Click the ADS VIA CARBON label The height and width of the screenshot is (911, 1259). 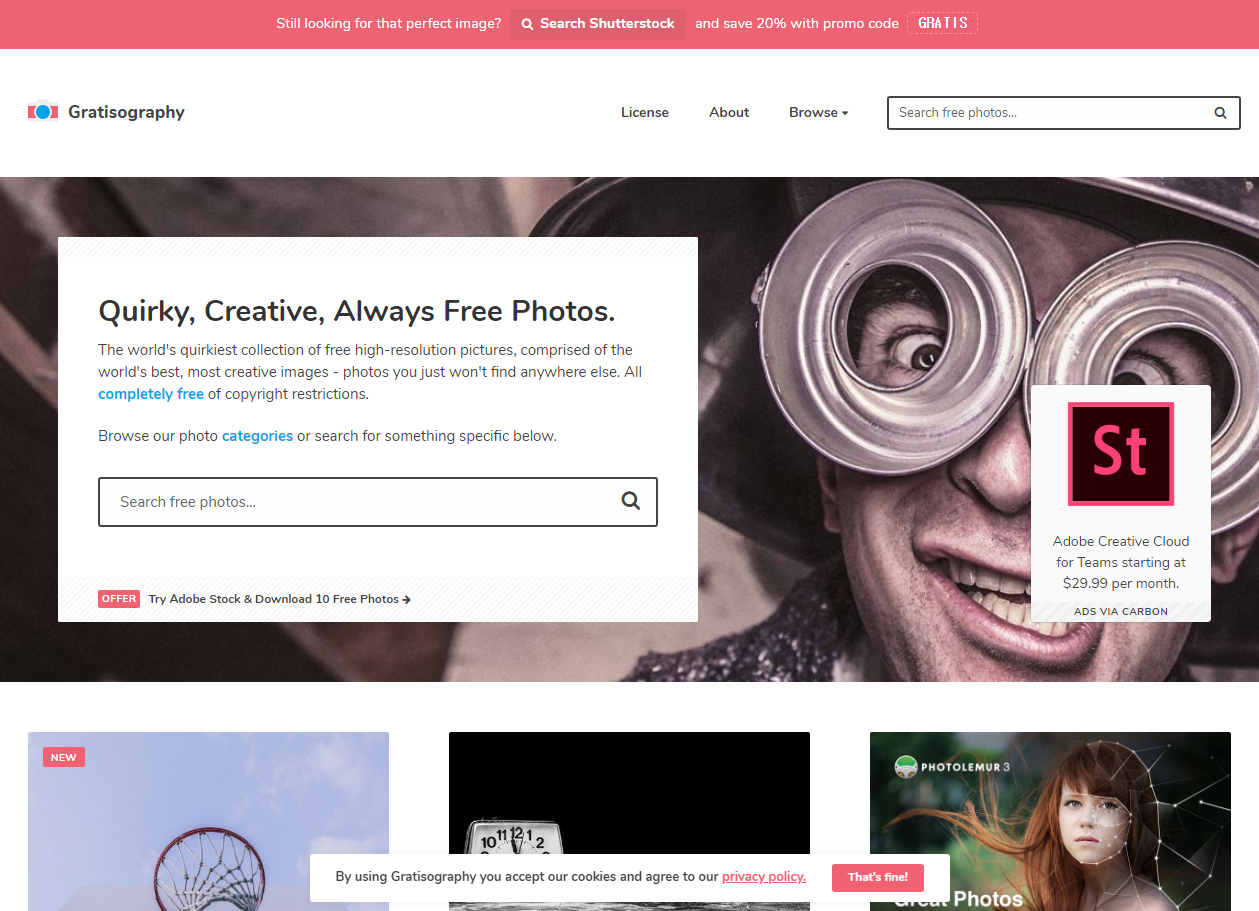pos(1121,611)
